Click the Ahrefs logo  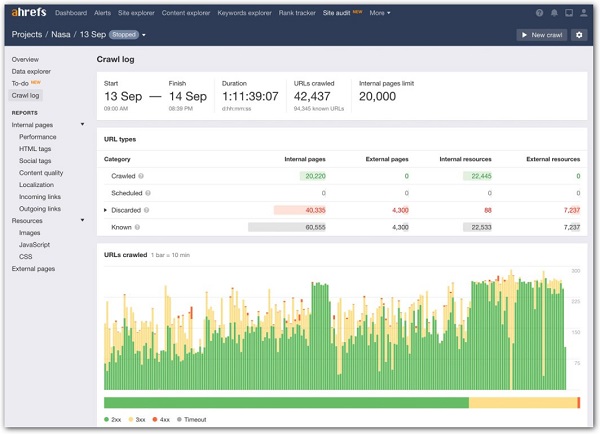29,13
